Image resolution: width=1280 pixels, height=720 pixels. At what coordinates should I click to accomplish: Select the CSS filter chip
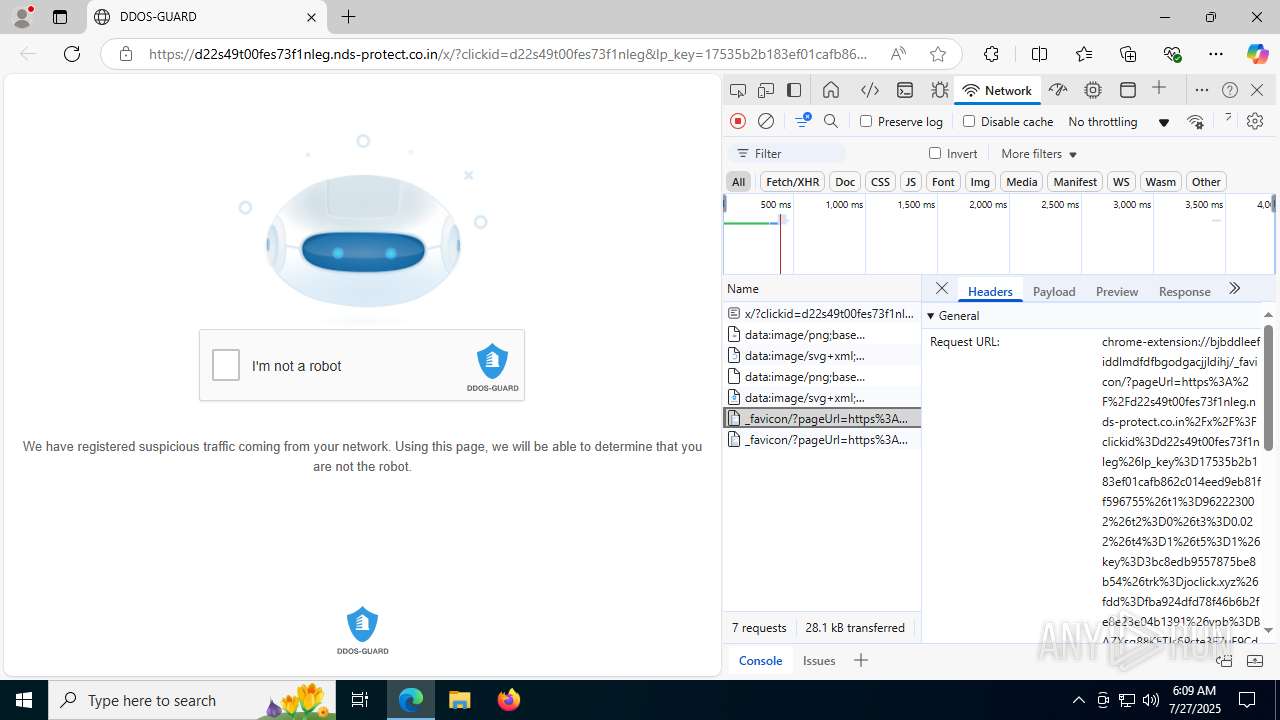(x=880, y=181)
